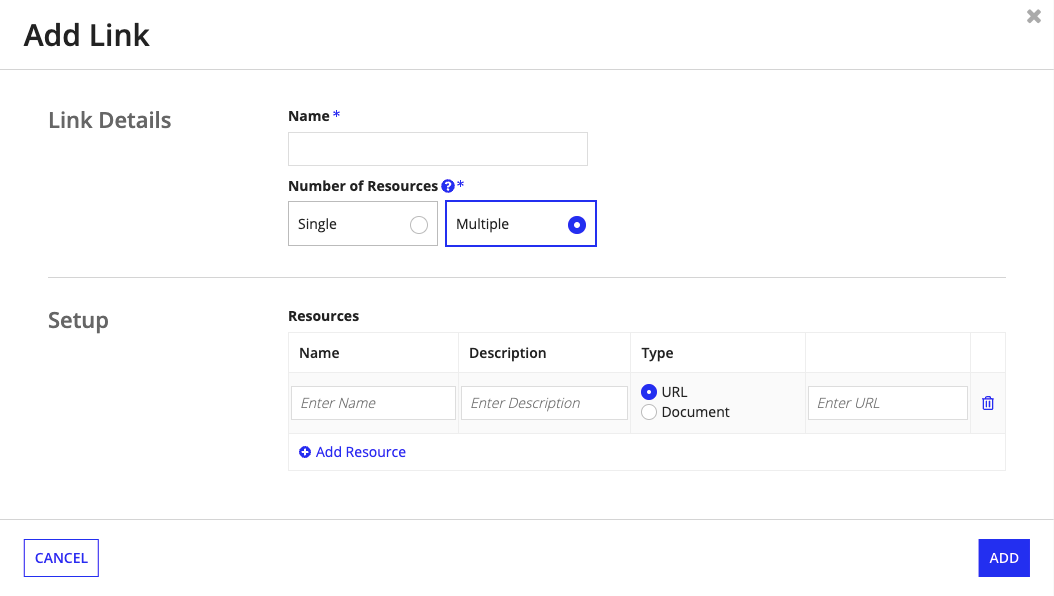
Task: Select the Multiple resources option
Action: 521,224
